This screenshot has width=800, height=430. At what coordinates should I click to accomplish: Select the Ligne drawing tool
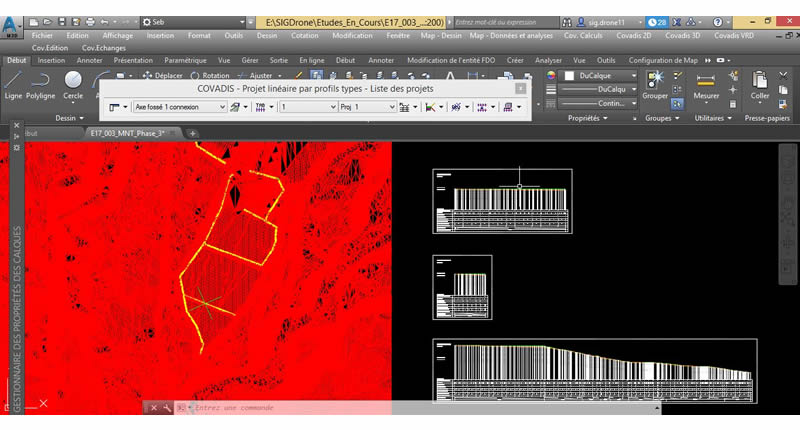[13, 85]
